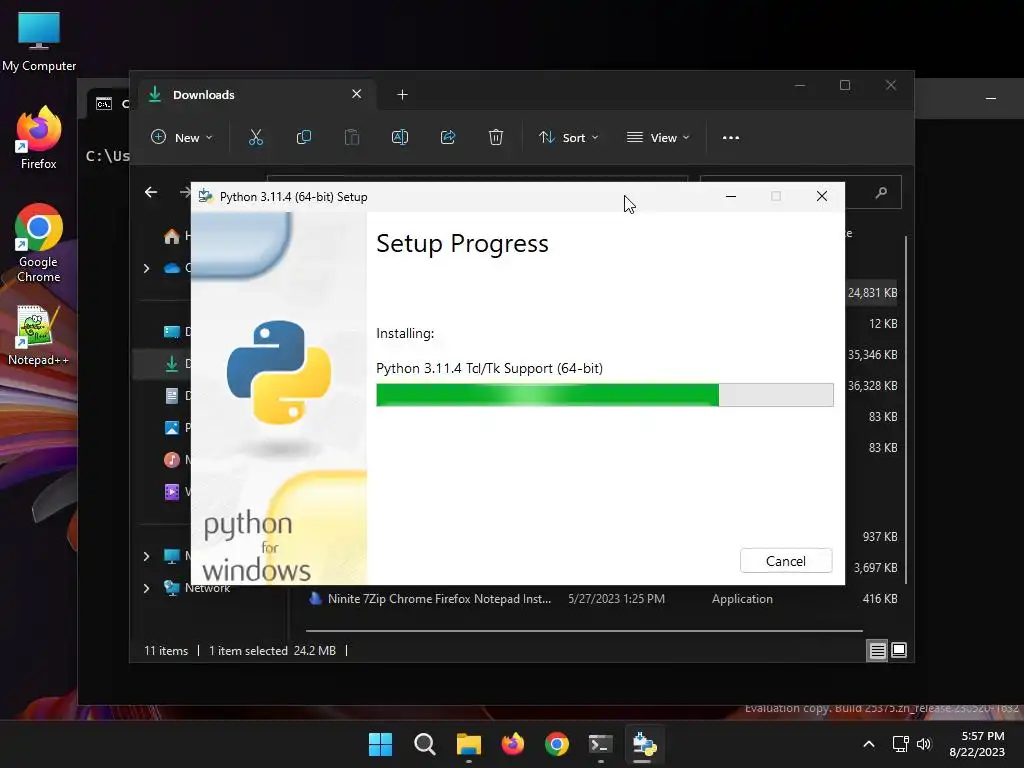Cancel the Python setup installation
This screenshot has height=768, width=1024.
pyautogui.click(x=786, y=561)
